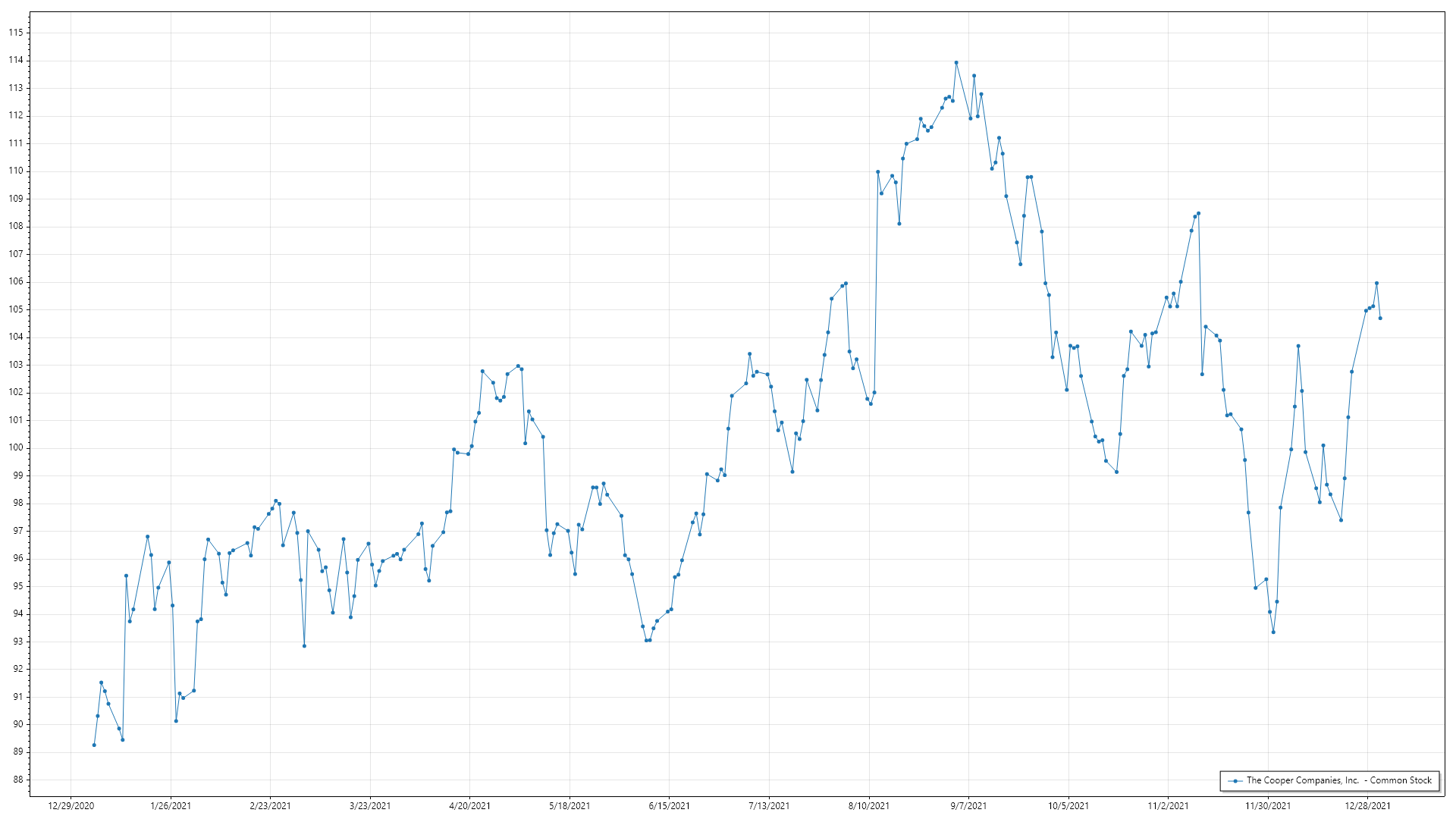Click the highest data point near 114

click(x=956, y=63)
